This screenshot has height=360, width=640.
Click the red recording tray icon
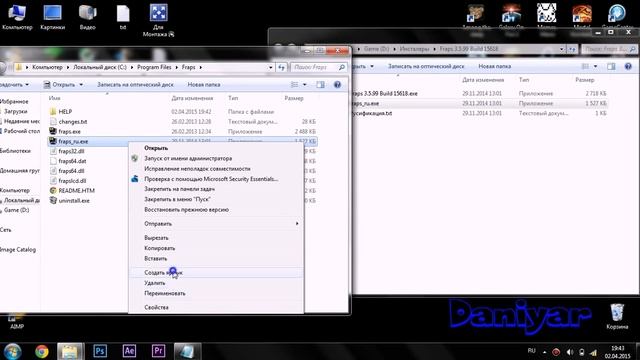[x=556, y=352]
